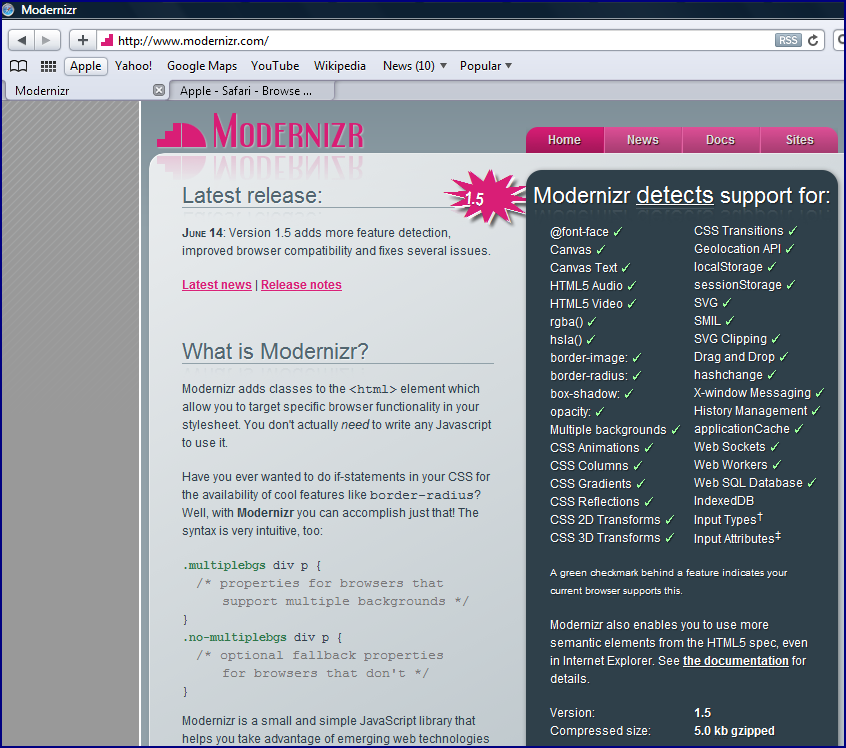The image size is (846, 748).
Task: Open Top Sites via the grid icon
Action: point(46,65)
